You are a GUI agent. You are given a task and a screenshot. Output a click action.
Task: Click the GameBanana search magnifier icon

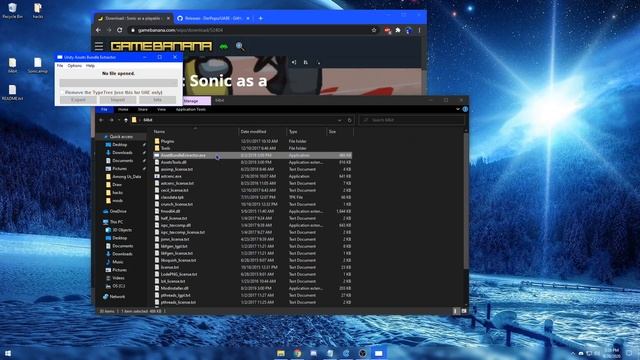tap(240, 46)
